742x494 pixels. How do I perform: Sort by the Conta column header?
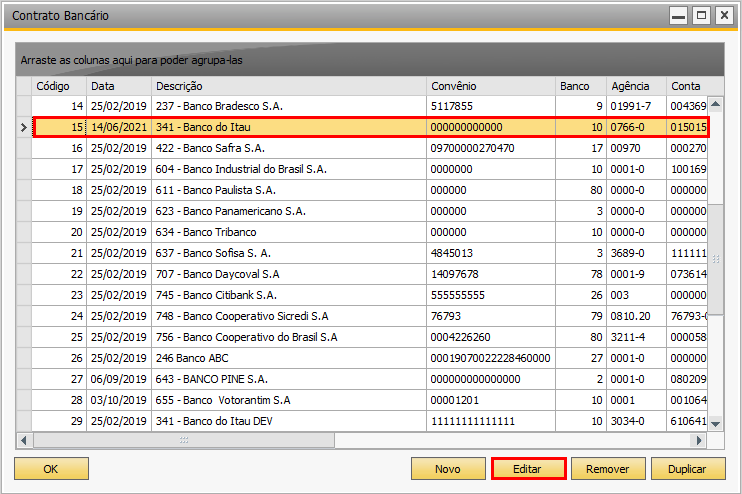pyautogui.click(x=695, y=86)
